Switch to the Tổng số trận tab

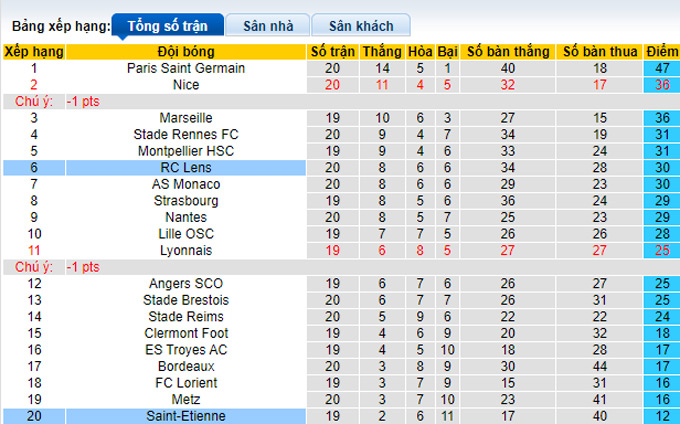(x=166, y=26)
